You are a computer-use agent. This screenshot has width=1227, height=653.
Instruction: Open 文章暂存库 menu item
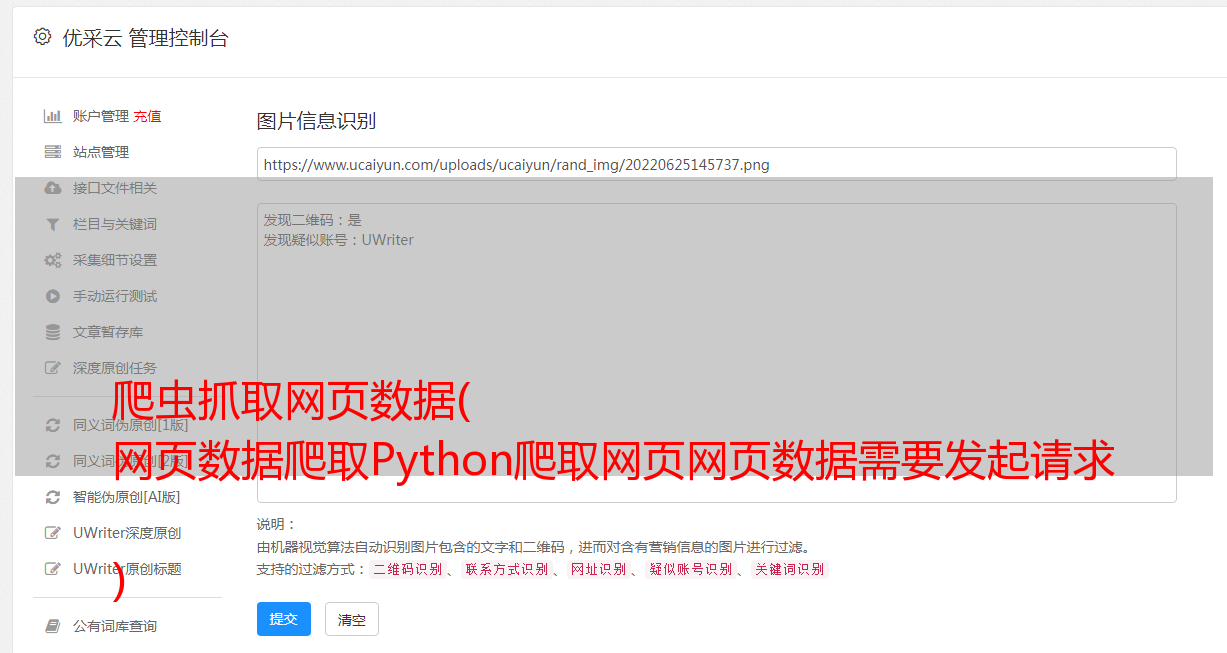click(108, 332)
